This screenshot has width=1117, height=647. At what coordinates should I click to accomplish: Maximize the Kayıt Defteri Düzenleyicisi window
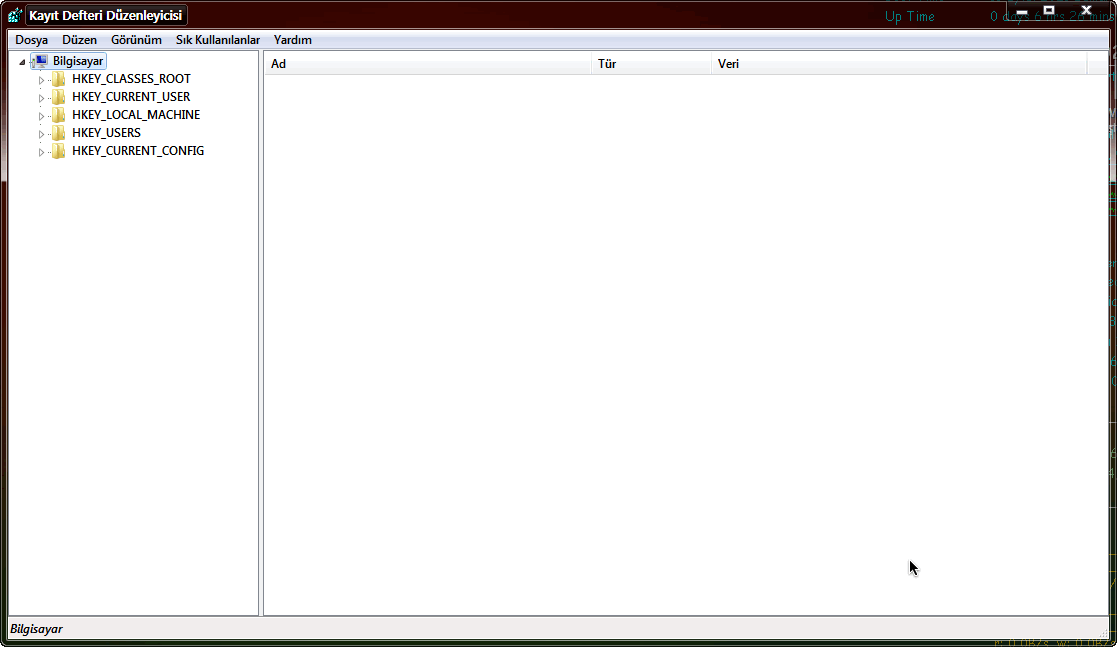pos(1049,11)
